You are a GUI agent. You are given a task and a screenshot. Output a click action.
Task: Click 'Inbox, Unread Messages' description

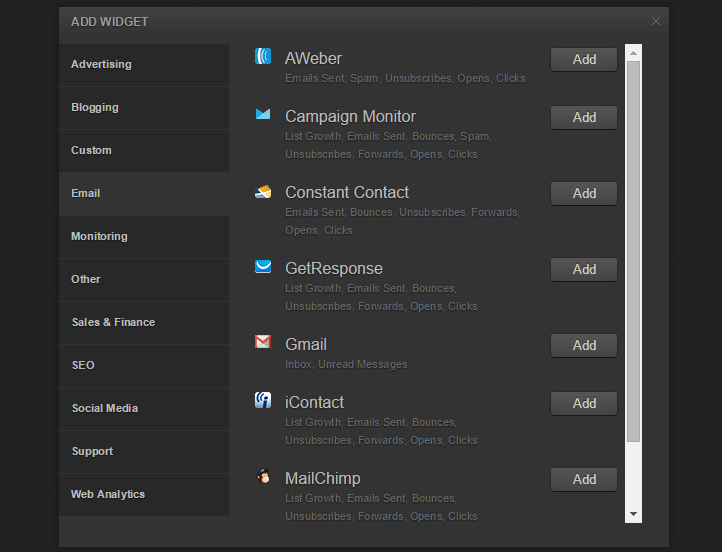(346, 365)
